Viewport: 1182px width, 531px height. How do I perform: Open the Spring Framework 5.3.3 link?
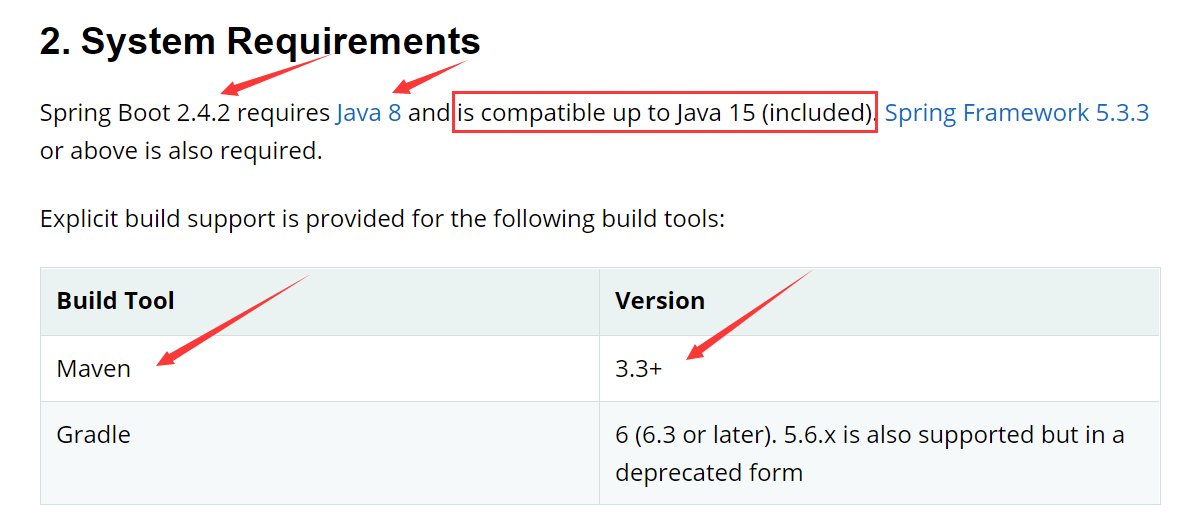(x=1016, y=113)
